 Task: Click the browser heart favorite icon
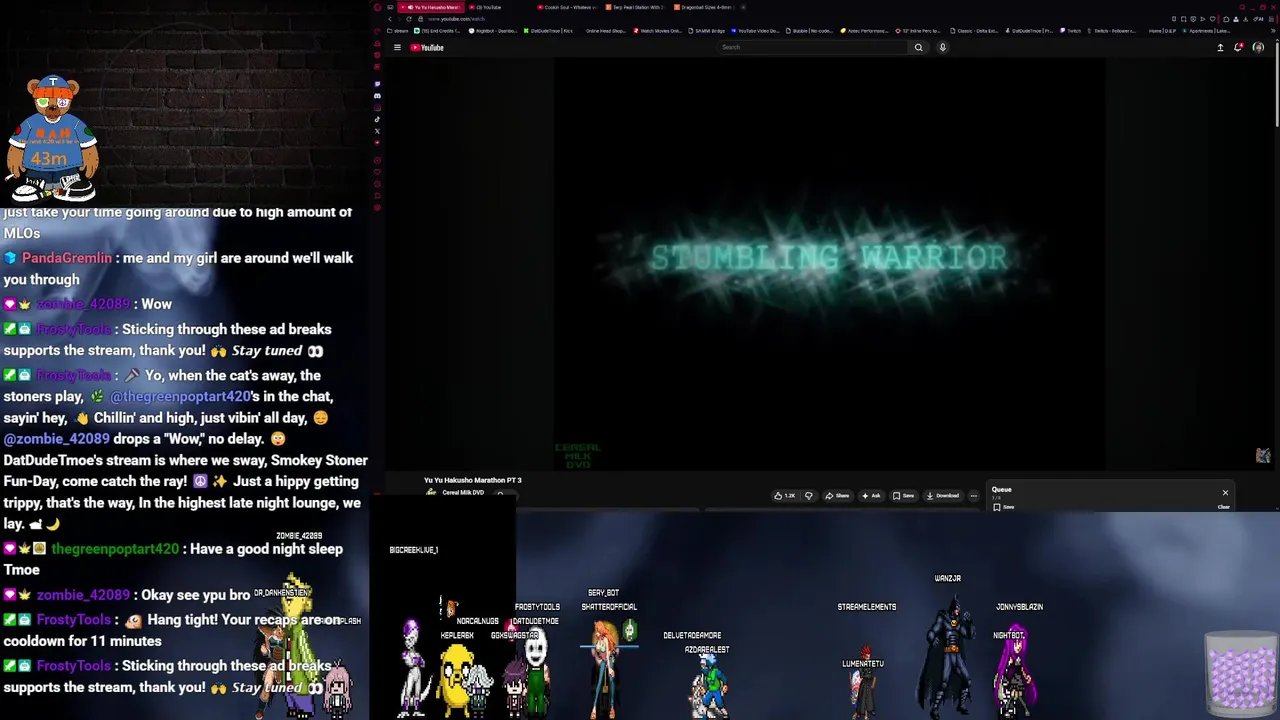coord(1213,19)
